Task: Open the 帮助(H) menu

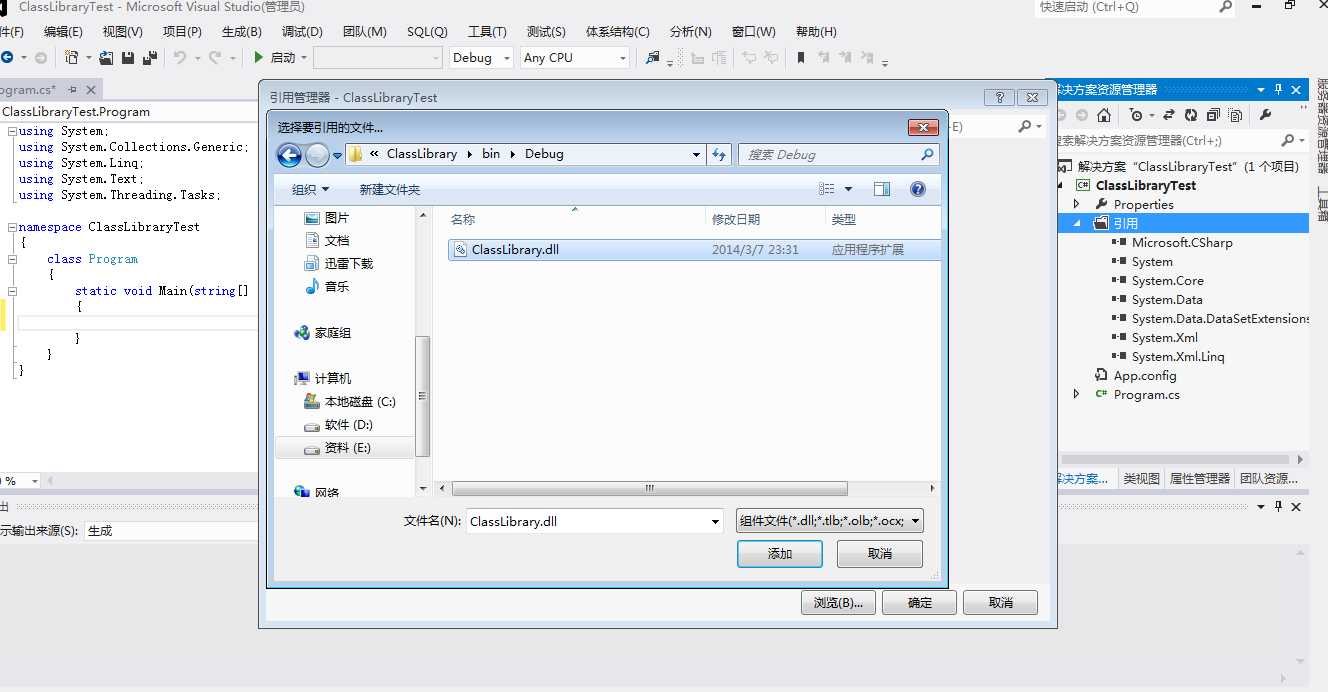Action: (815, 31)
